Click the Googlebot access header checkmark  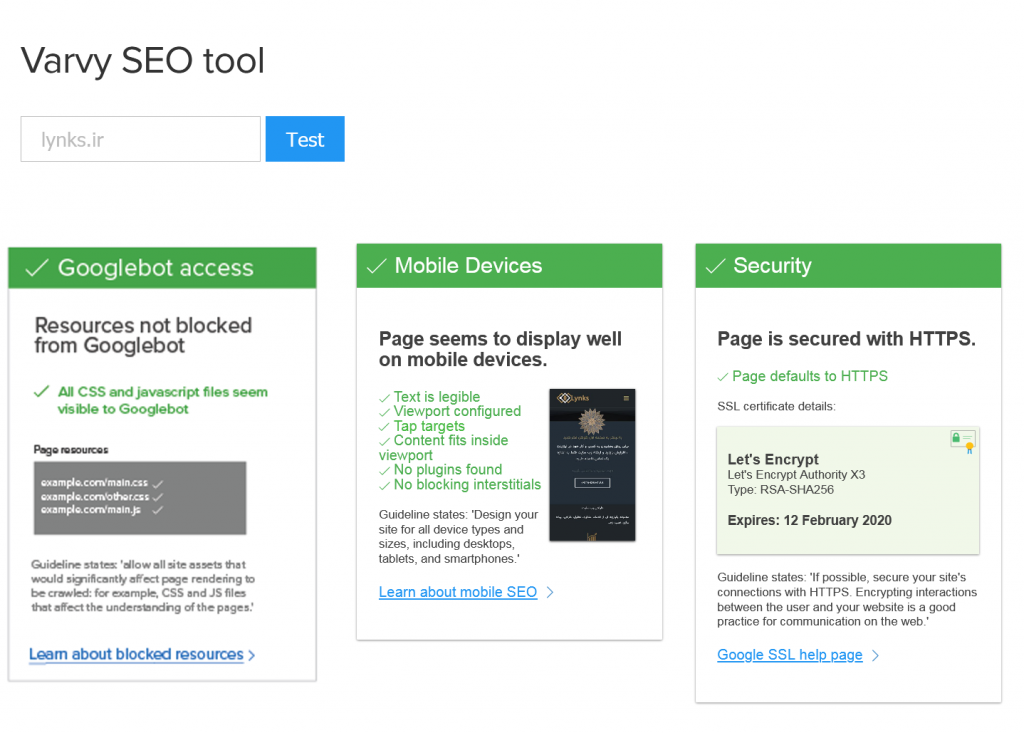[37, 267]
